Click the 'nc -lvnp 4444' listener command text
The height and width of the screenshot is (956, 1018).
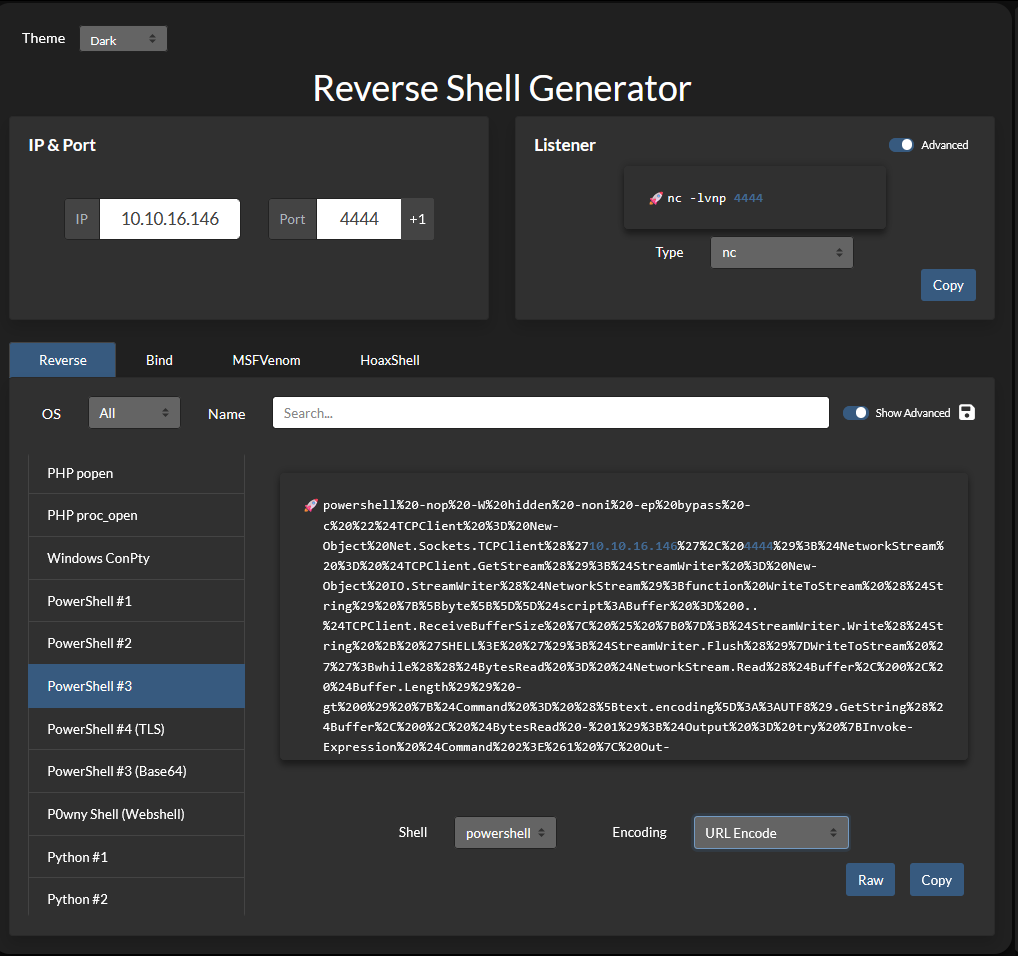(x=715, y=199)
